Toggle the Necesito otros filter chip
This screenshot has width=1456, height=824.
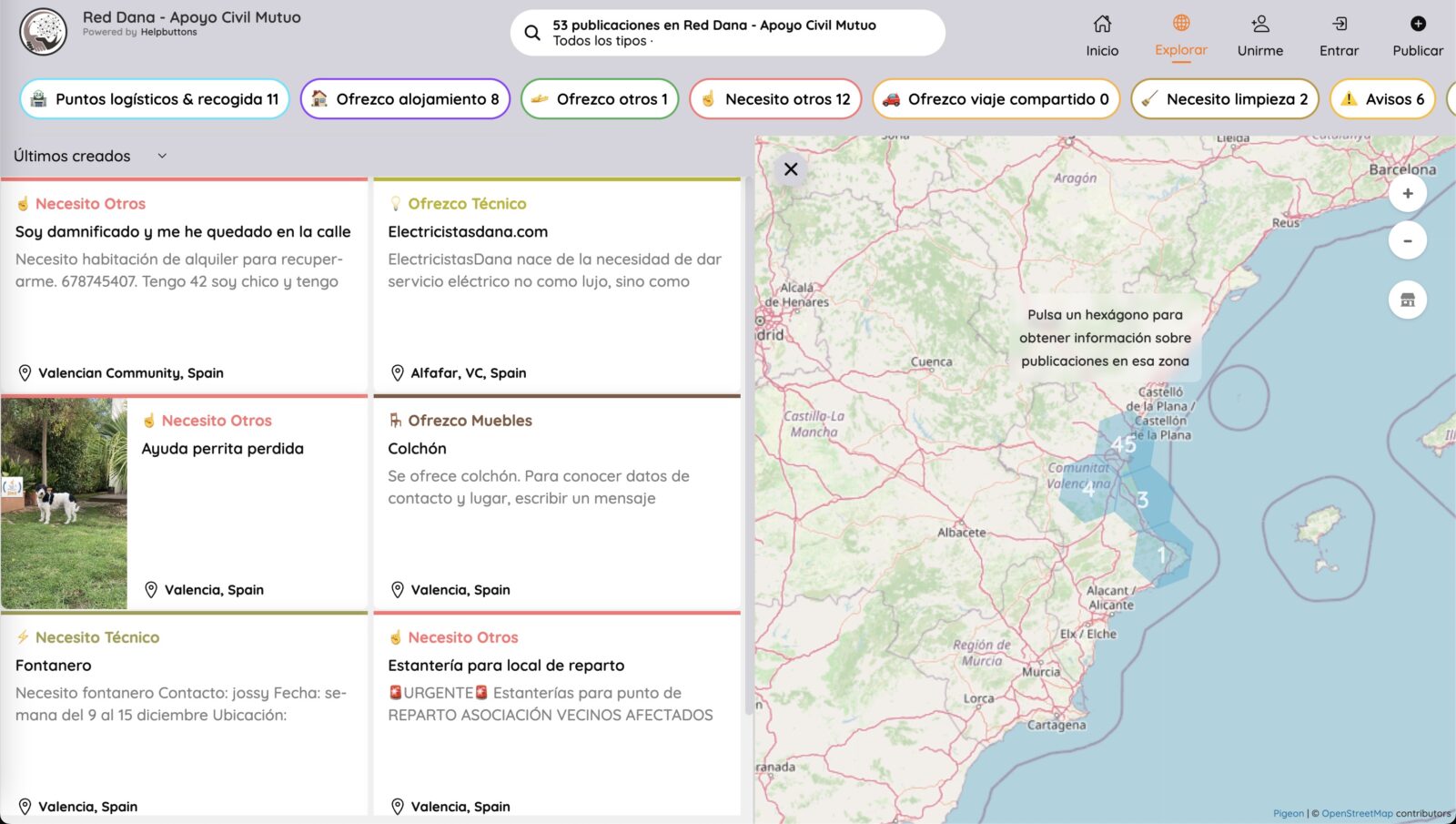tap(775, 99)
